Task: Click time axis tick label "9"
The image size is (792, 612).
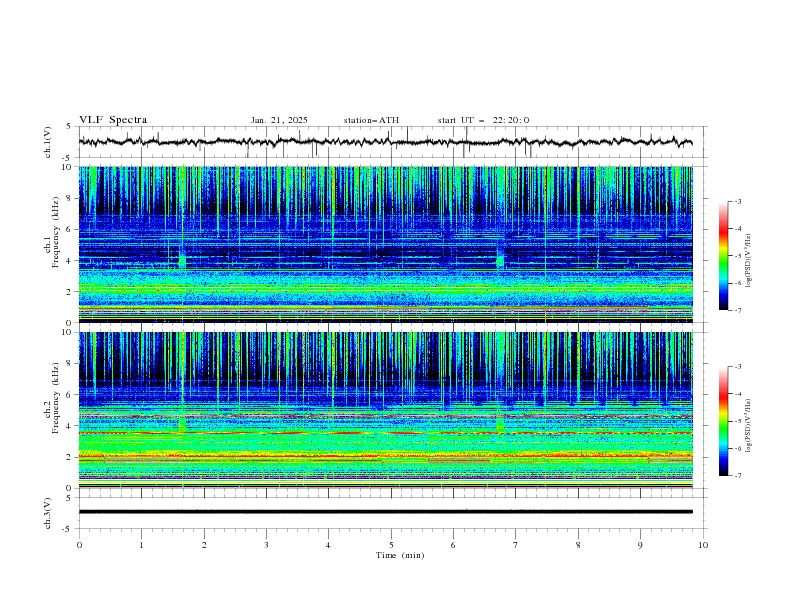Action: 640,545
